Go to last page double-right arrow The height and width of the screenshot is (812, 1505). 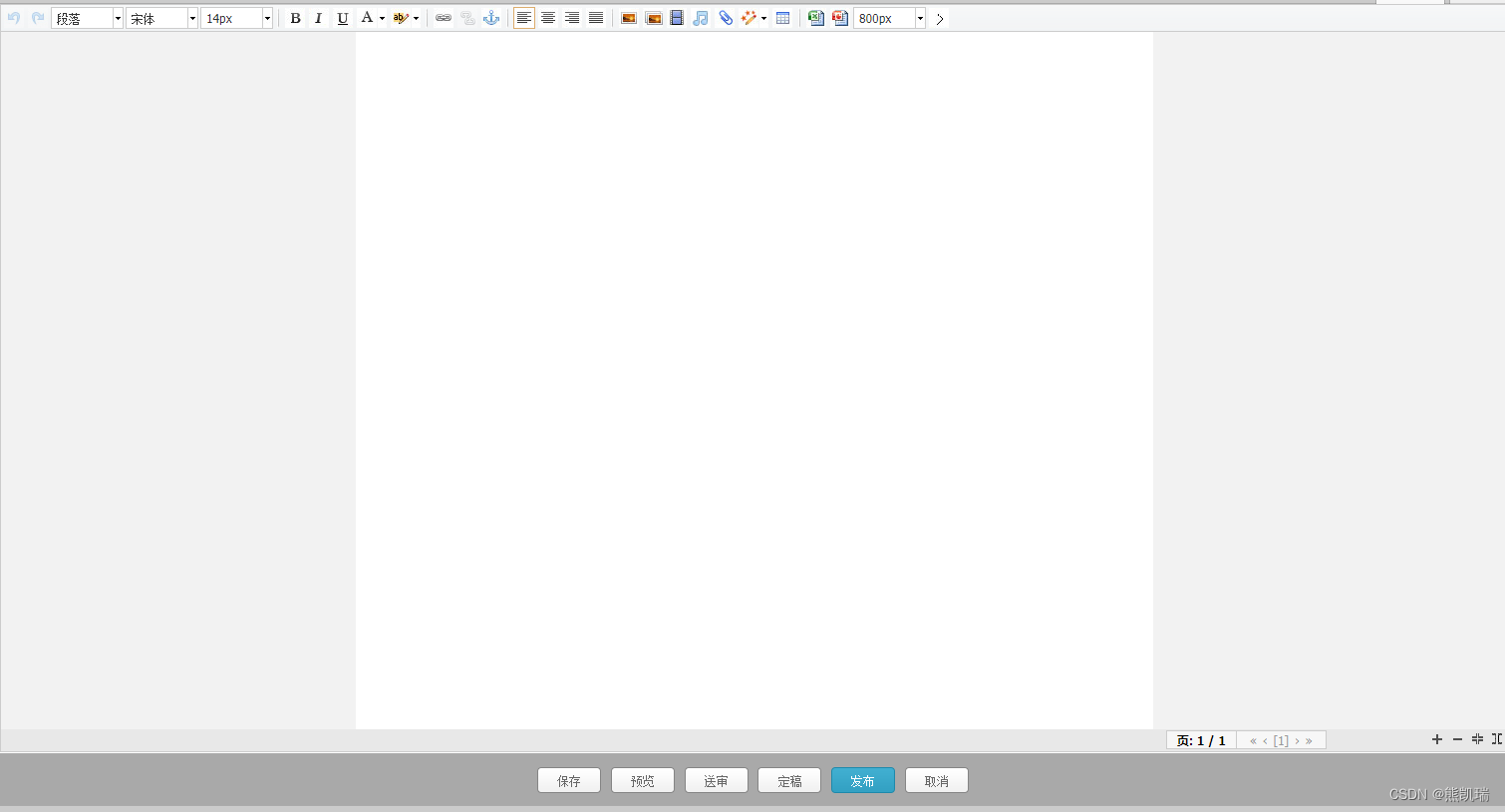coord(1309,740)
